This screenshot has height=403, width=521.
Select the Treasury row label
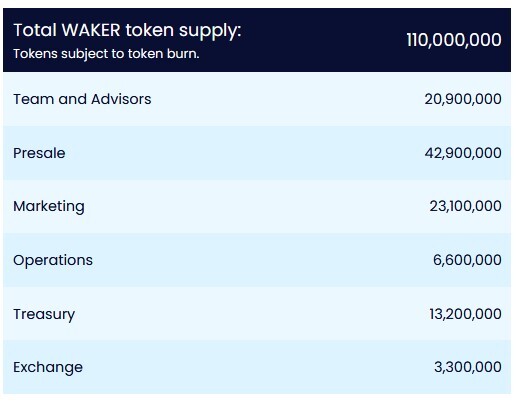point(44,315)
